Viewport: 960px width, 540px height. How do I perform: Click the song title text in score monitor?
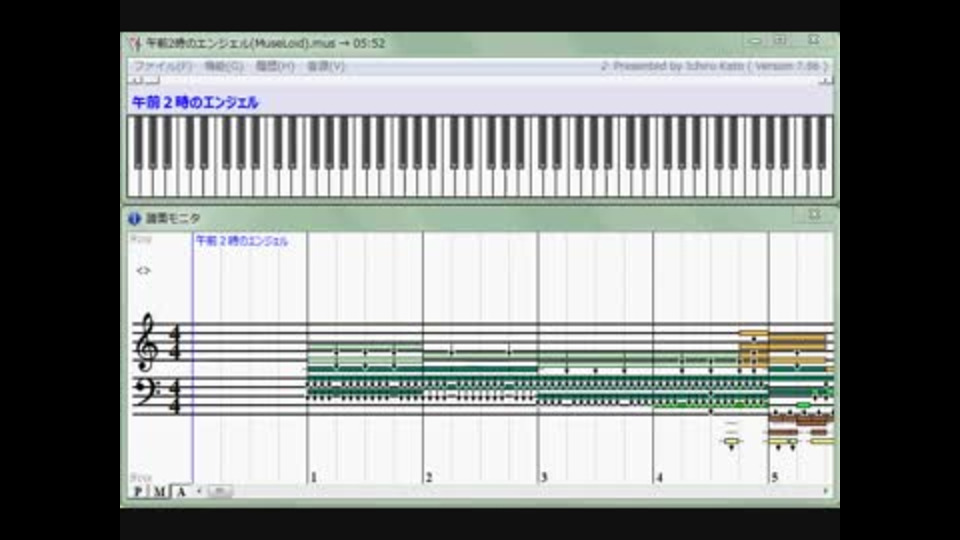pyautogui.click(x=241, y=241)
